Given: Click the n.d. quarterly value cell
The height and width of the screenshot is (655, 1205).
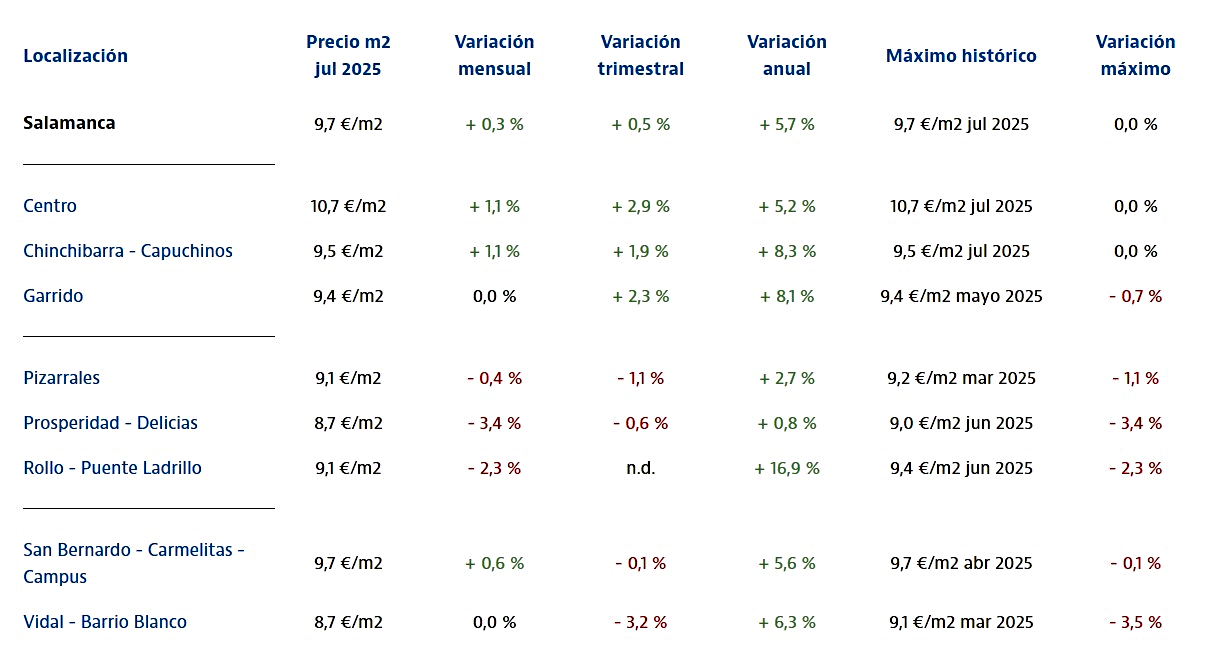Looking at the screenshot, I should (641, 468).
